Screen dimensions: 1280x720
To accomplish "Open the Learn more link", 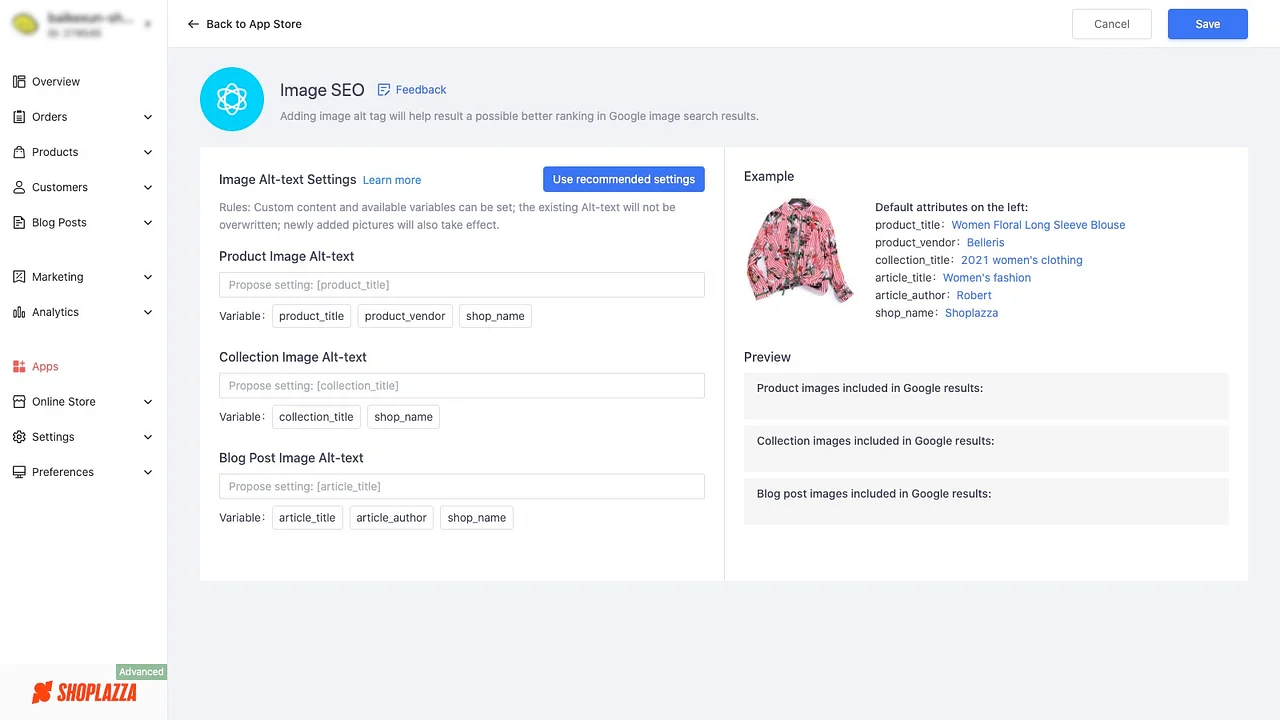I will 391,180.
